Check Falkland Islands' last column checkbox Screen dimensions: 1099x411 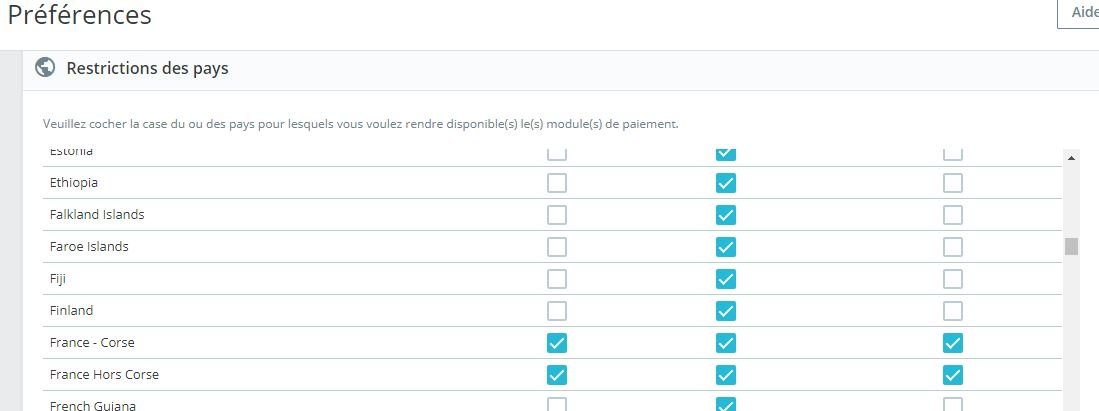point(953,215)
